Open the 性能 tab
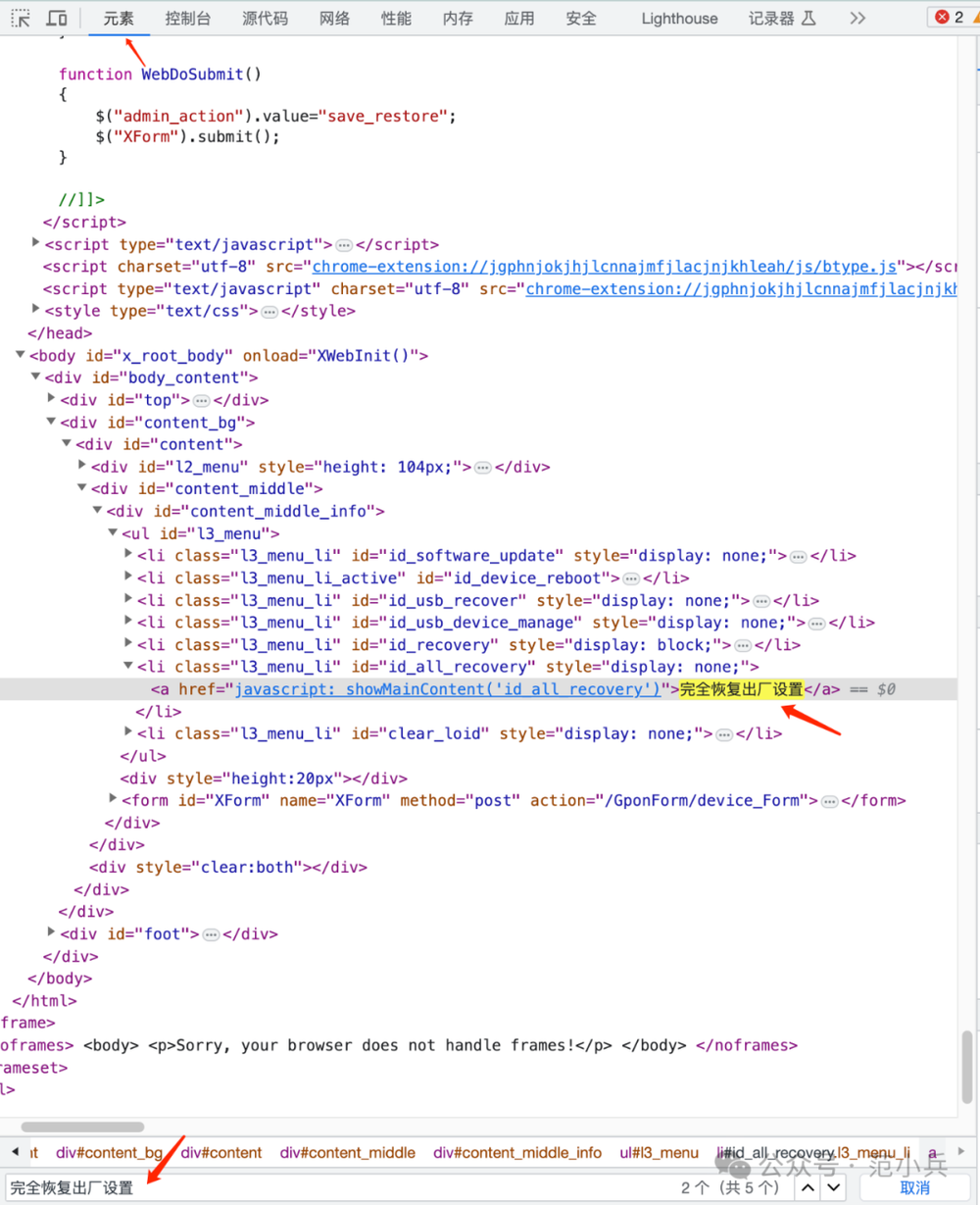The height and width of the screenshot is (1205, 980). click(396, 19)
